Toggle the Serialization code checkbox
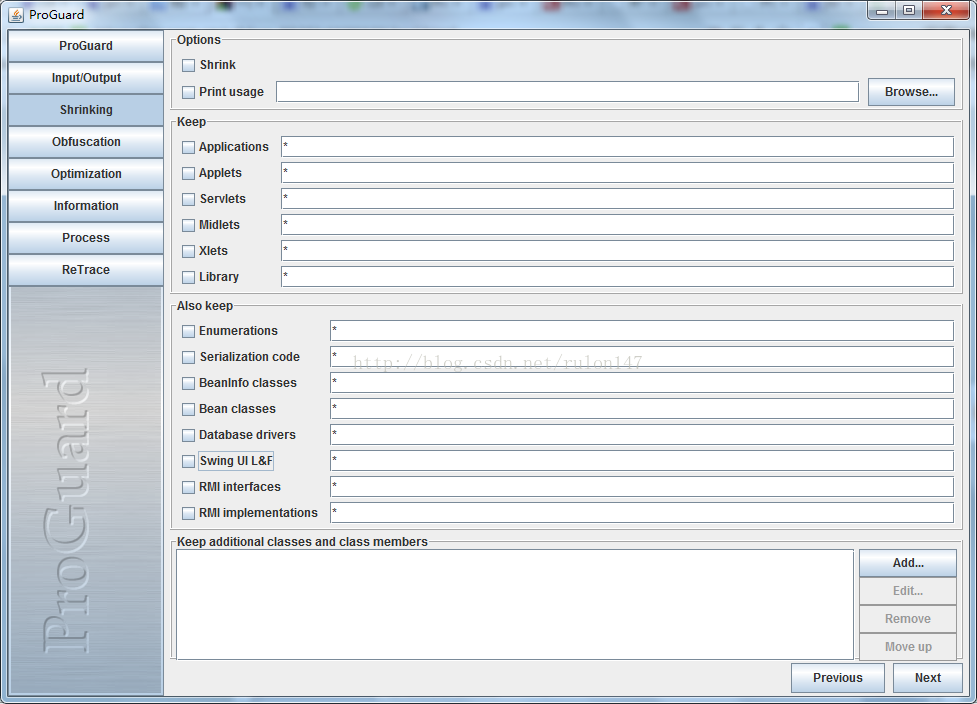Image resolution: width=977 pixels, height=704 pixels. pos(188,357)
